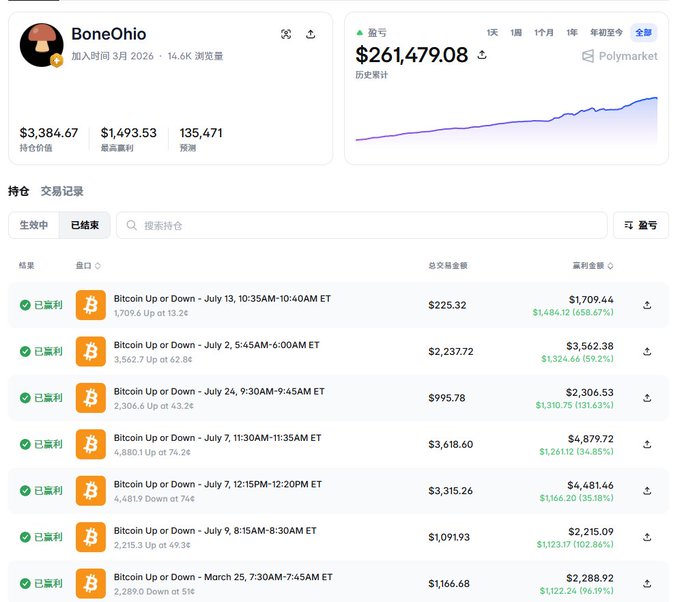The width and height of the screenshot is (680, 602).
Task: Share the July 24 9:30AM position
Action: click(x=647, y=398)
